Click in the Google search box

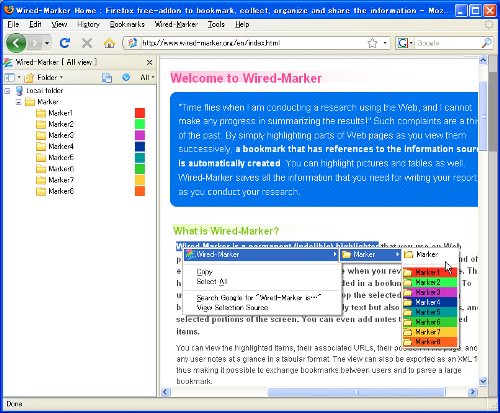click(x=447, y=43)
